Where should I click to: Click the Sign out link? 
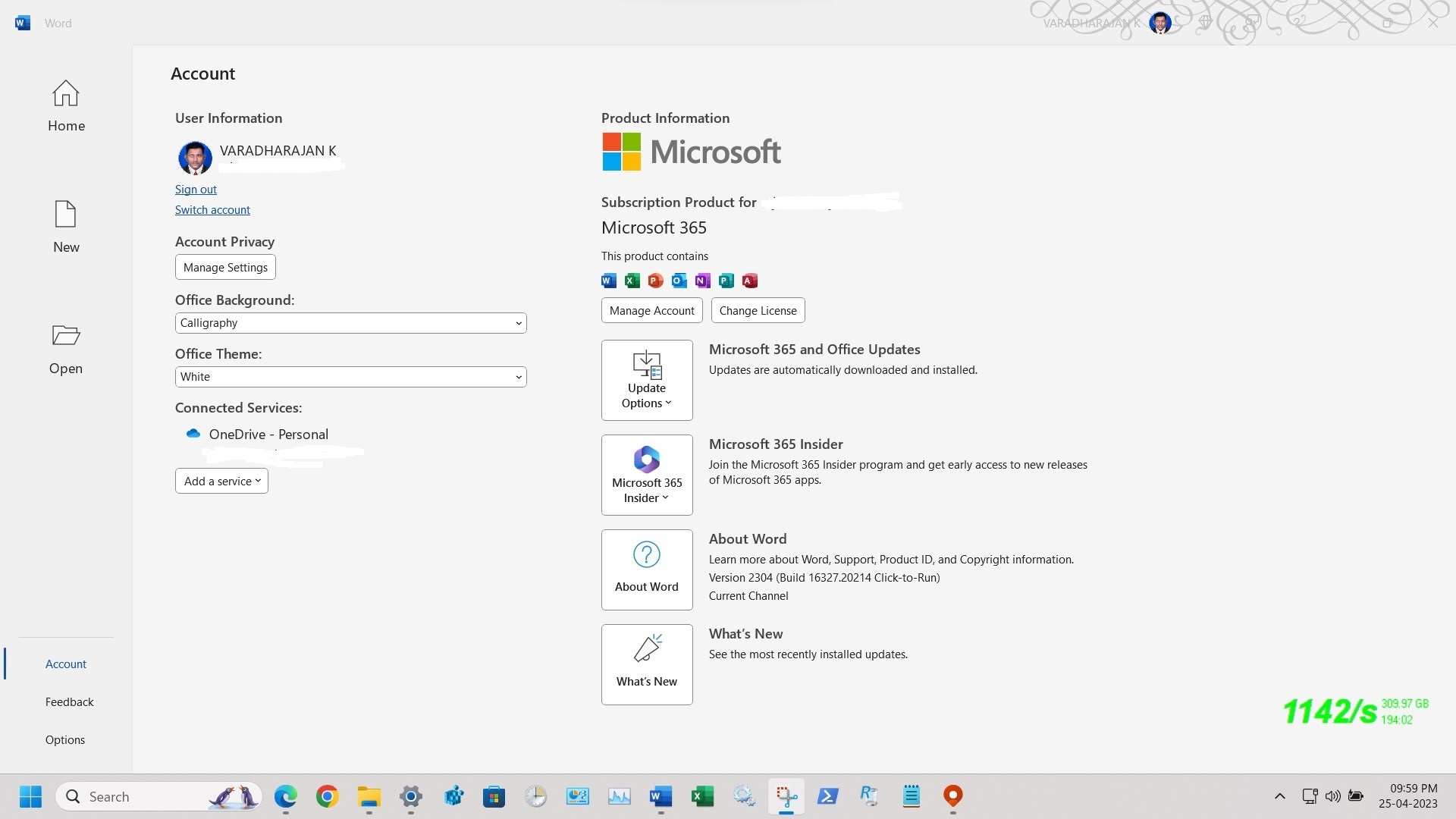click(x=196, y=189)
